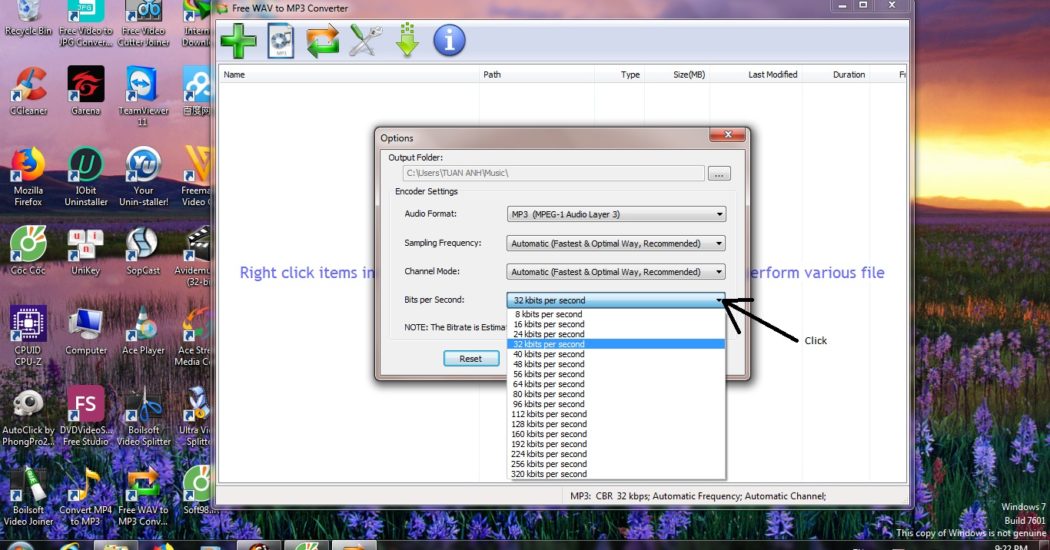Click the orange-green convert arrows icon
This screenshot has width=1050, height=550.
tap(322, 41)
